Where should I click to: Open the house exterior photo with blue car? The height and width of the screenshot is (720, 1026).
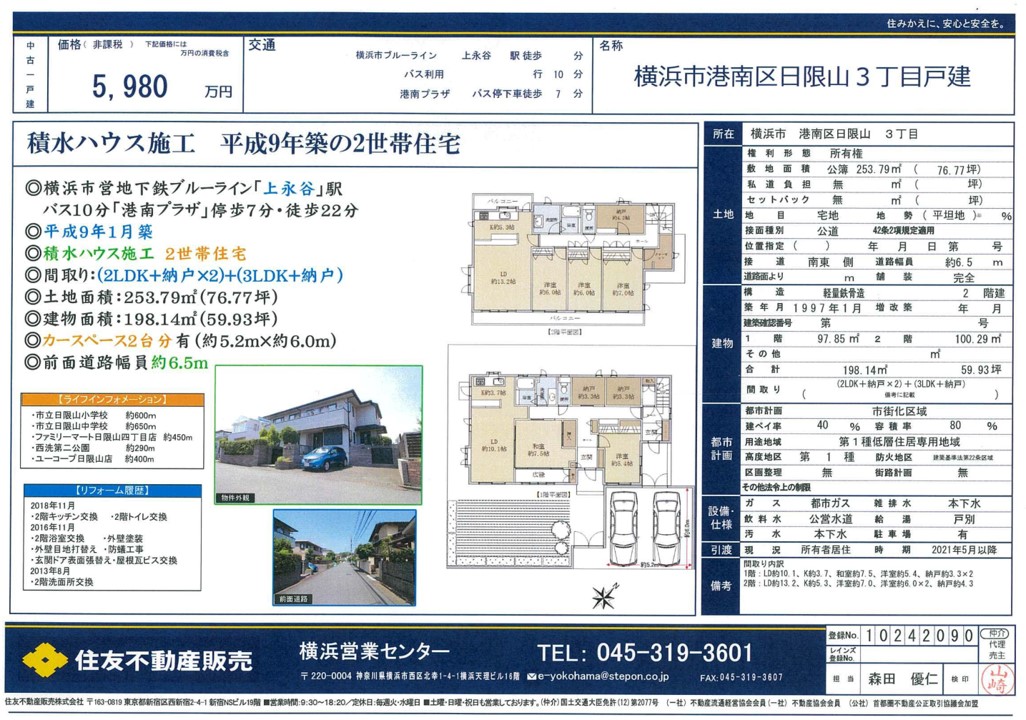click(317, 435)
